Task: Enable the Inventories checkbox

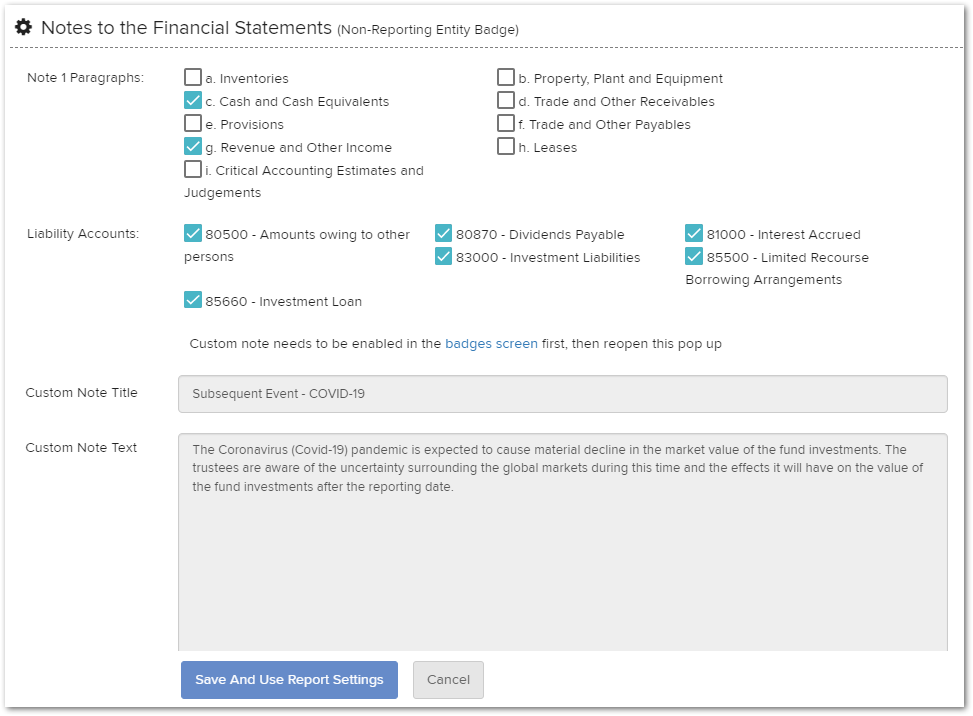Action: (x=193, y=77)
